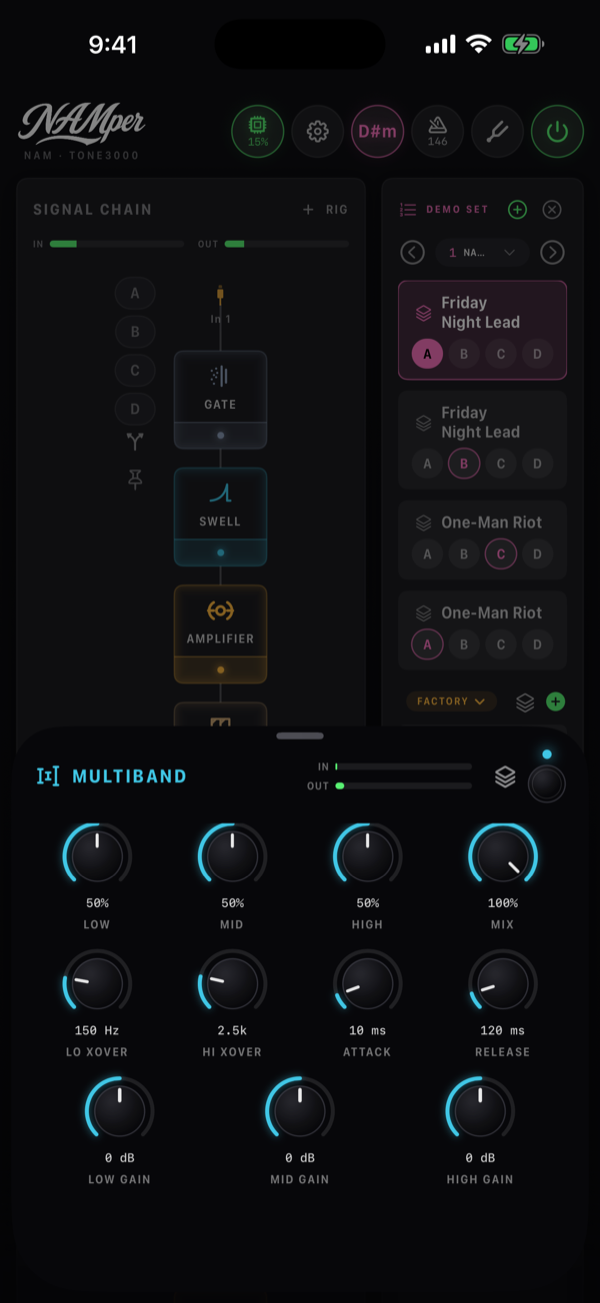The image size is (600, 1303).
Task: Click the LO XOVER knob
Action: tap(97, 984)
